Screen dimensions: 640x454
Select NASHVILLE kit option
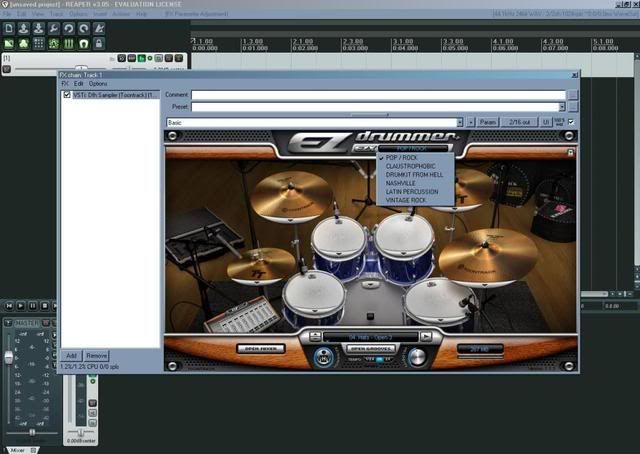(x=415, y=183)
